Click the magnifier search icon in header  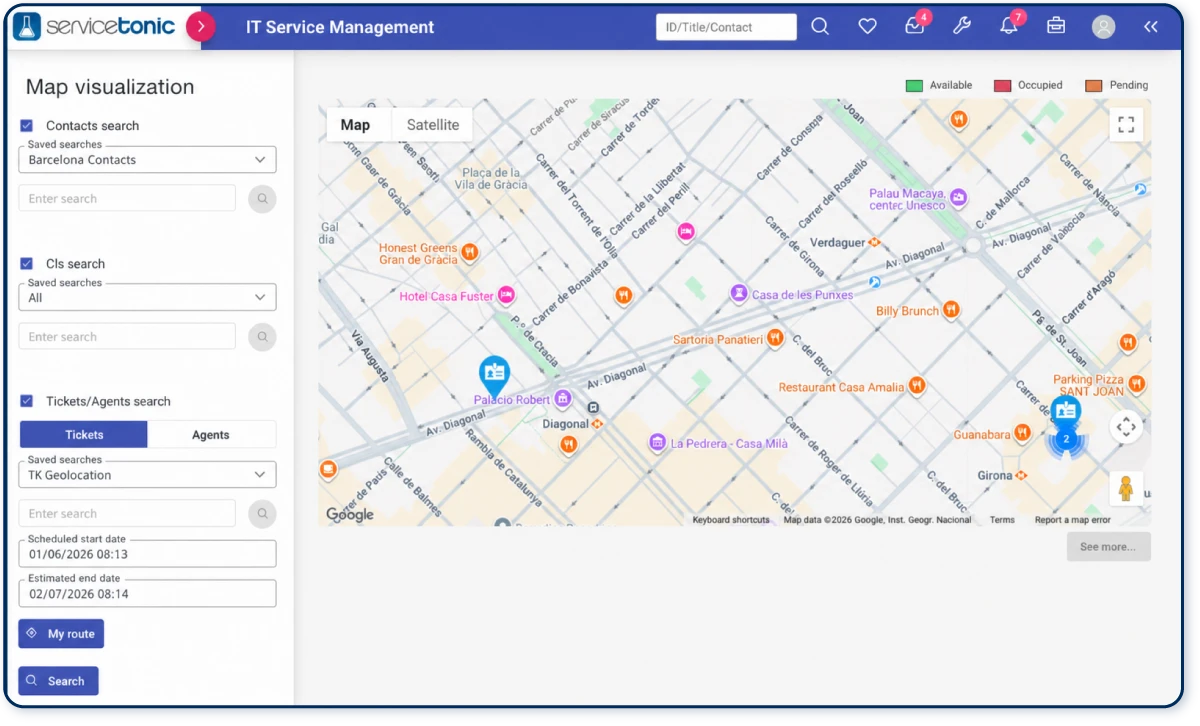click(x=820, y=27)
